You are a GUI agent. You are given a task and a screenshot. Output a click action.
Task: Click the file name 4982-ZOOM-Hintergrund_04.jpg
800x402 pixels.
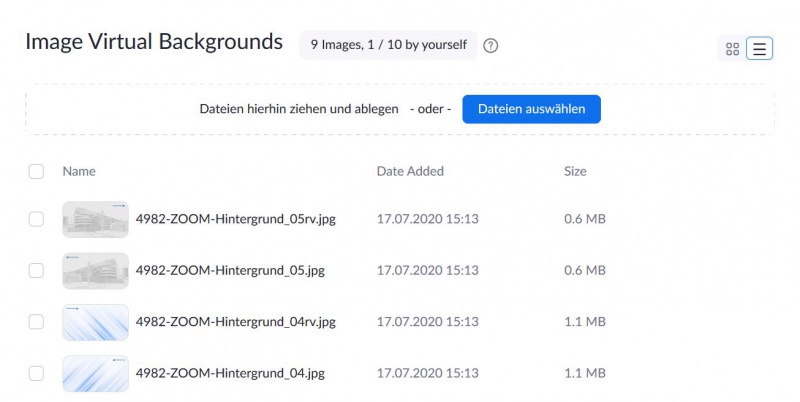230,373
